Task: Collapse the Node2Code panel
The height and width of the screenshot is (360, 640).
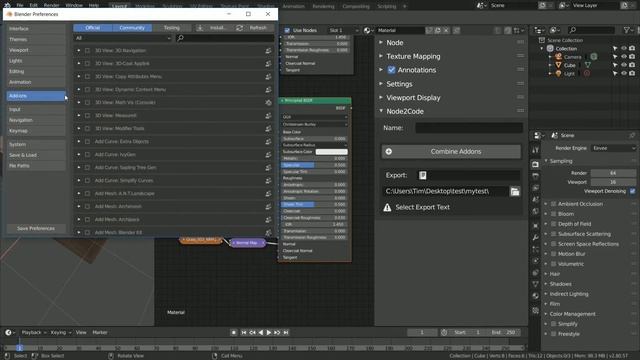Action: coord(381,111)
